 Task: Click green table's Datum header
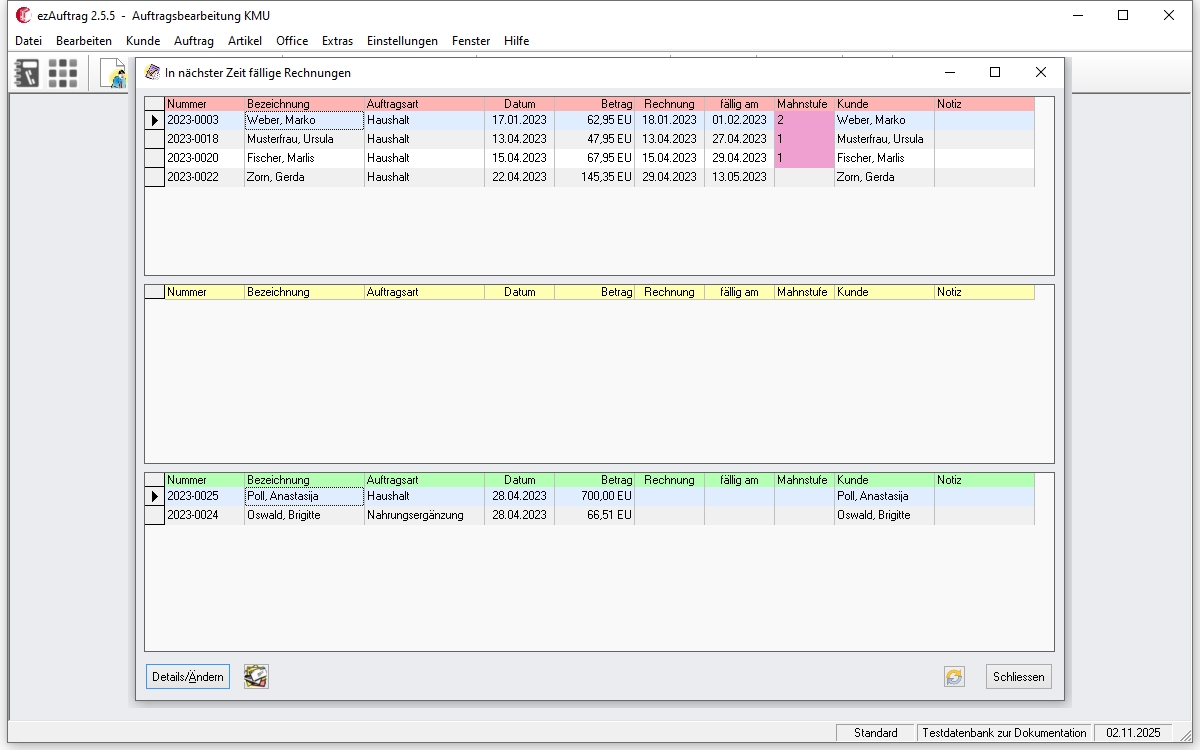pos(520,480)
